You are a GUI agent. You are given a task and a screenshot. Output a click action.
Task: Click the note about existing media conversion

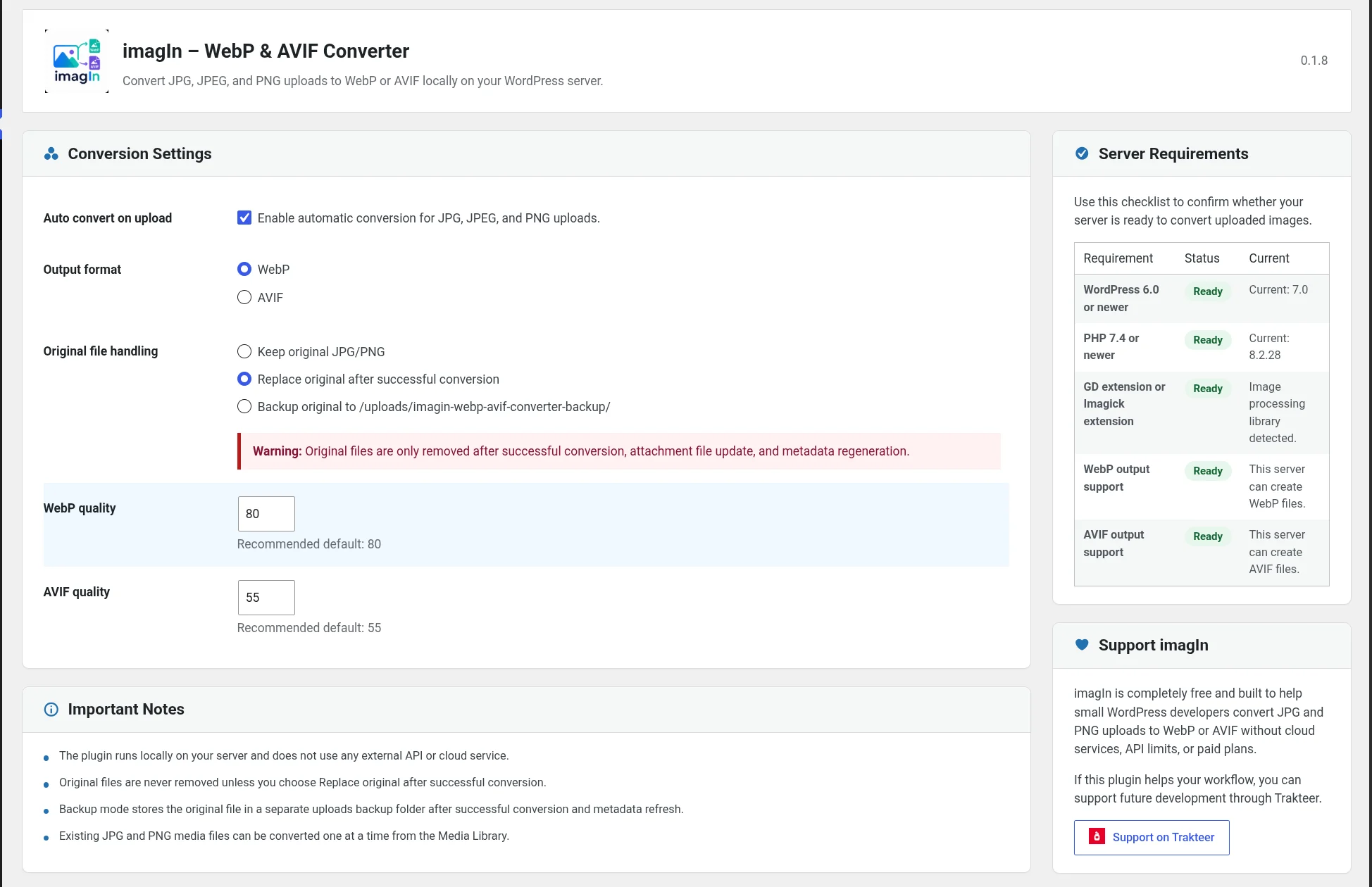coord(284,836)
